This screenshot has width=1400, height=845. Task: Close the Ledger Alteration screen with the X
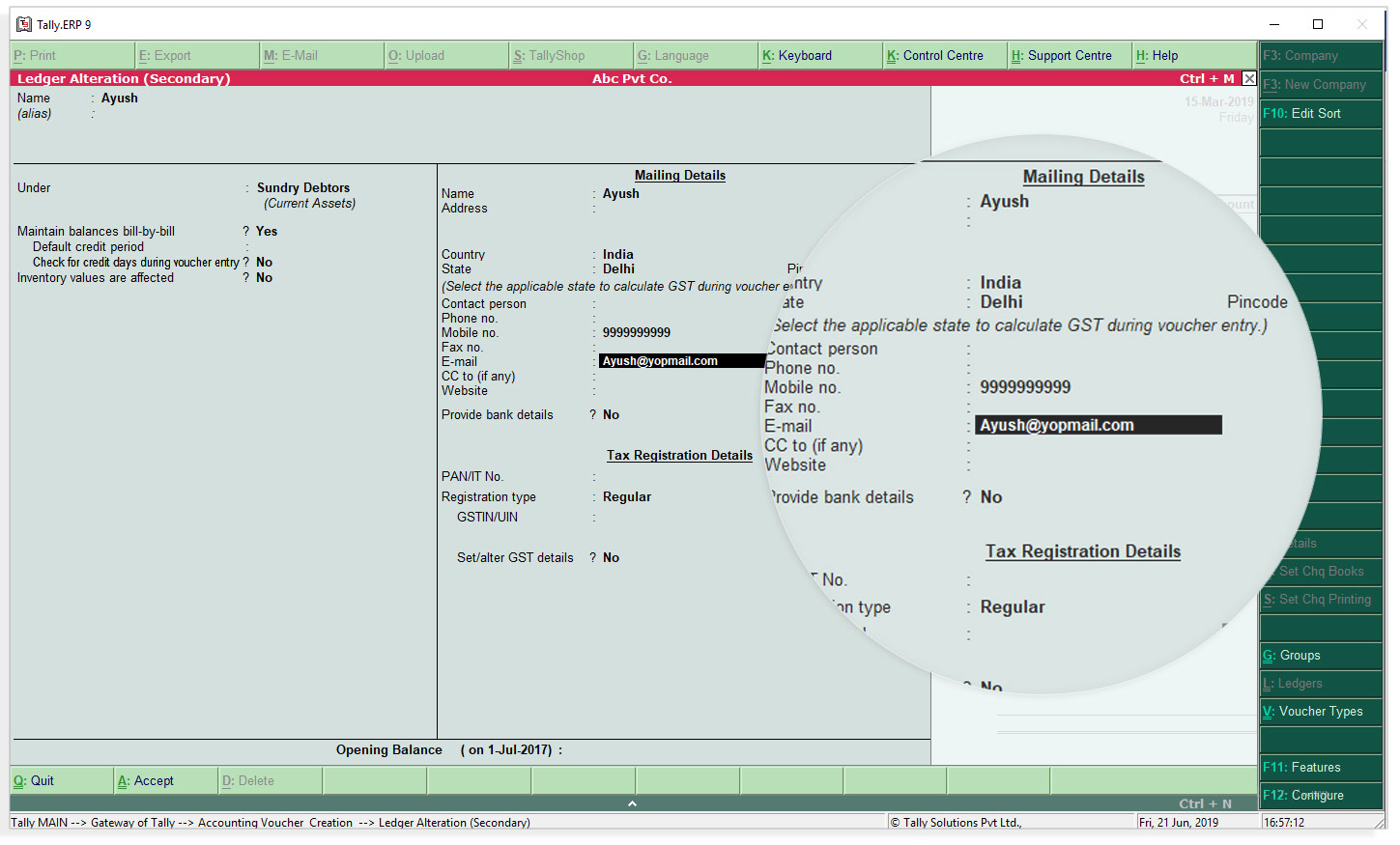(1249, 79)
